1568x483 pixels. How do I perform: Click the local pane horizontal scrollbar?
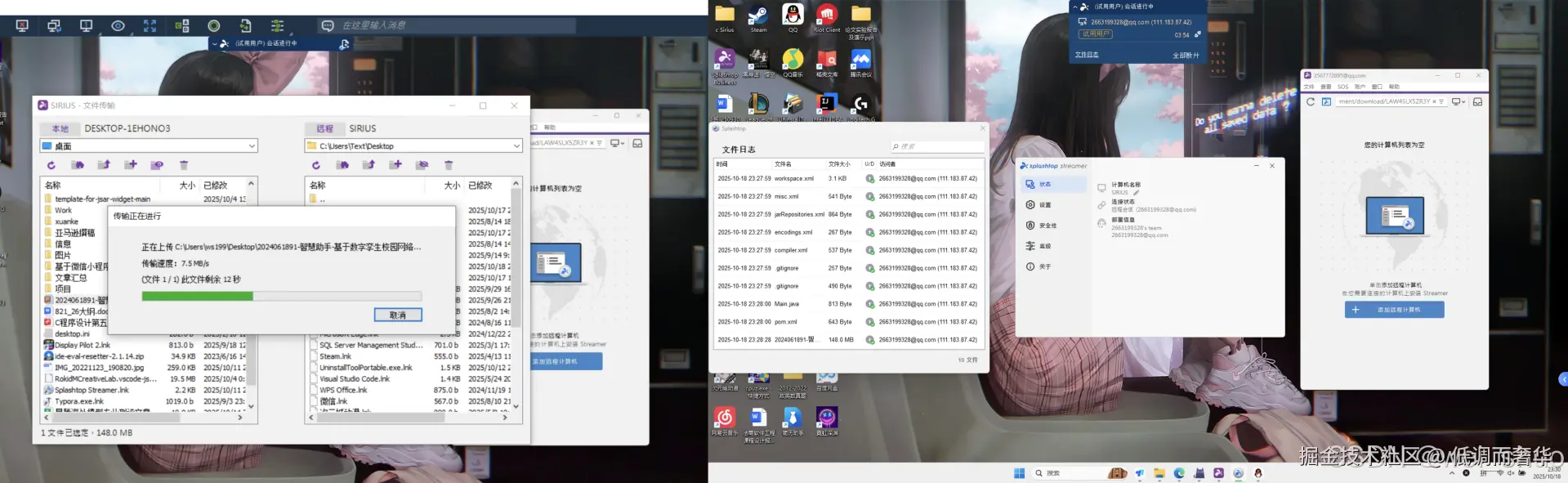click(x=144, y=417)
